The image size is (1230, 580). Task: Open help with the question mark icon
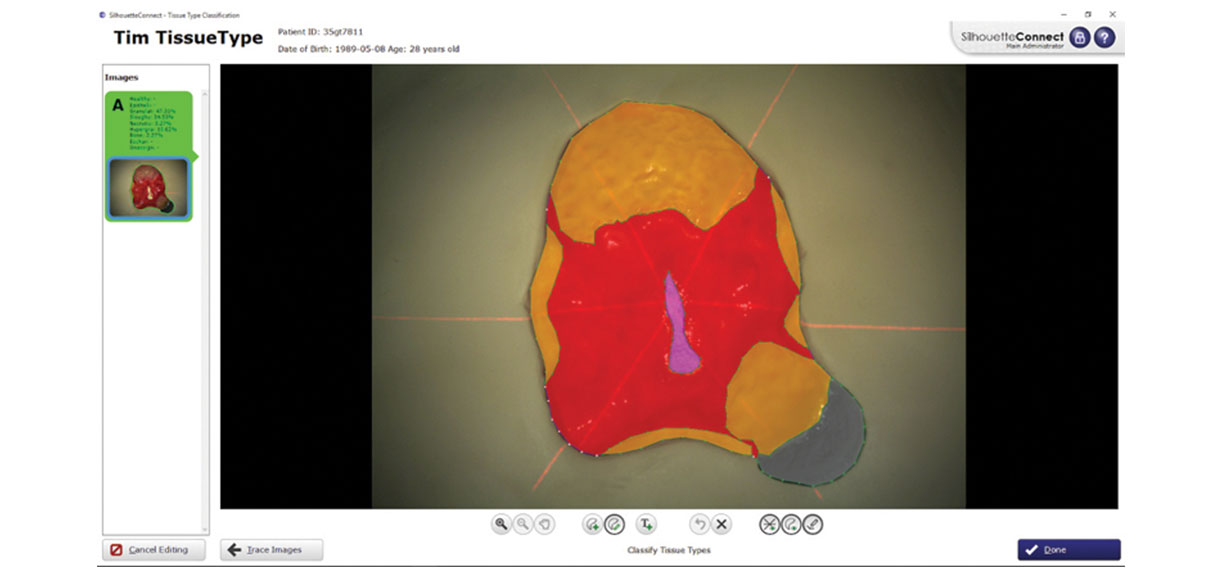pyautogui.click(x=1104, y=38)
